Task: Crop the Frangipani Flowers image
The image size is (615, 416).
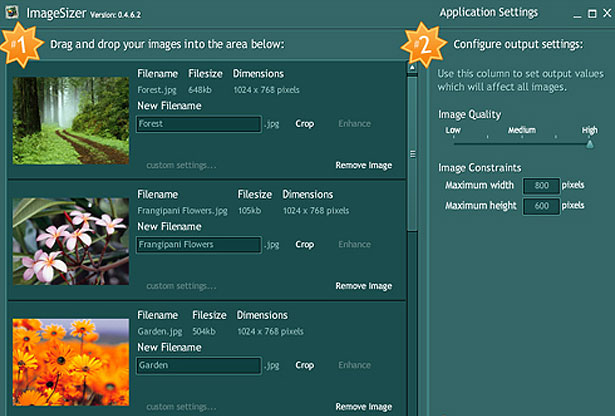Action: [304, 245]
